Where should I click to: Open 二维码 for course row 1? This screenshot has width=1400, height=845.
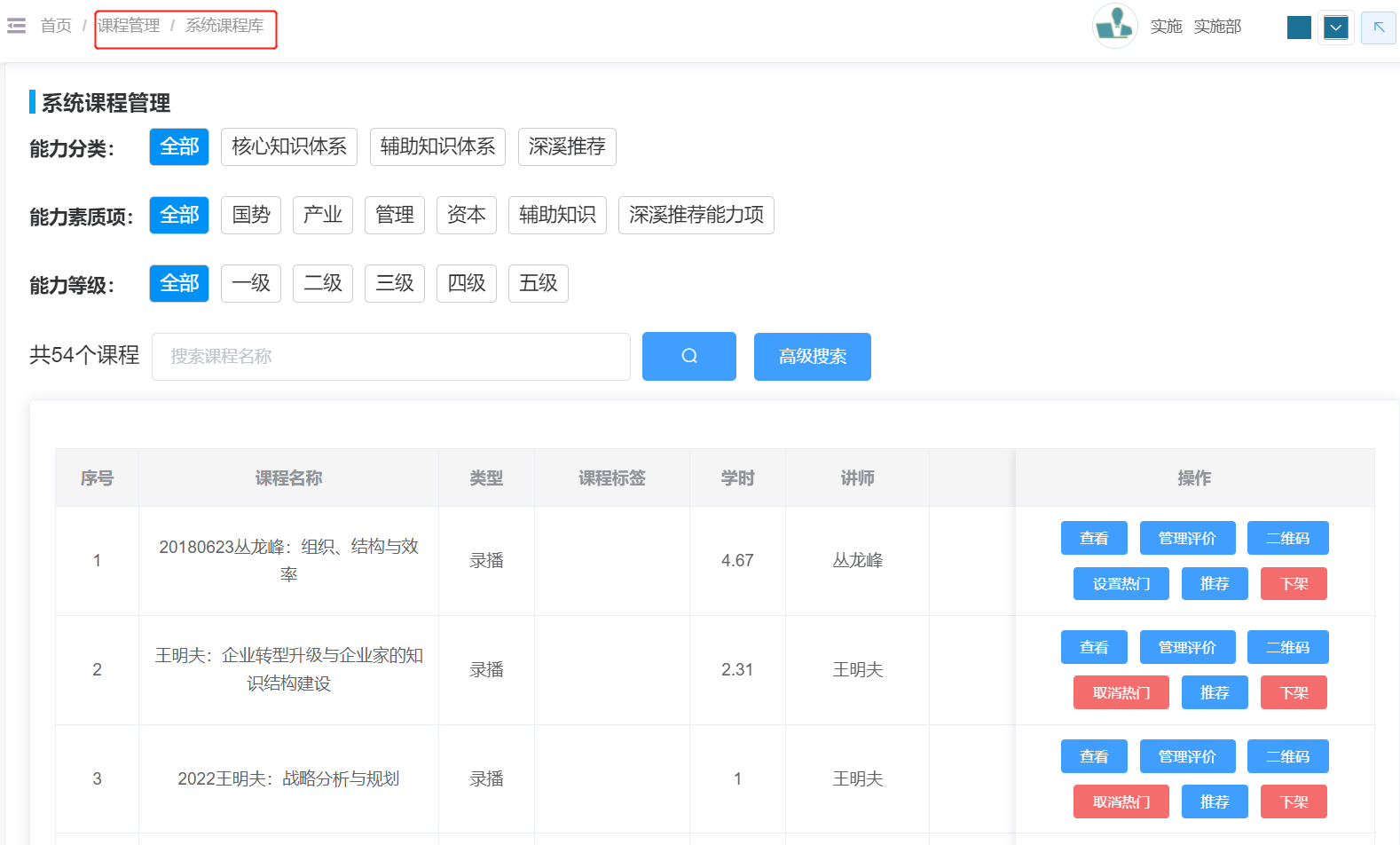pyautogui.click(x=1286, y=538)
